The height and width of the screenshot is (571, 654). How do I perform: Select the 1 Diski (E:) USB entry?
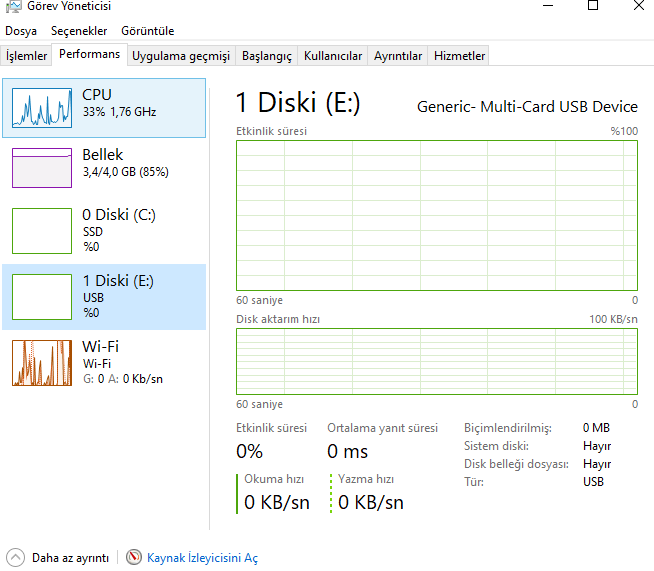click(104, 296)
